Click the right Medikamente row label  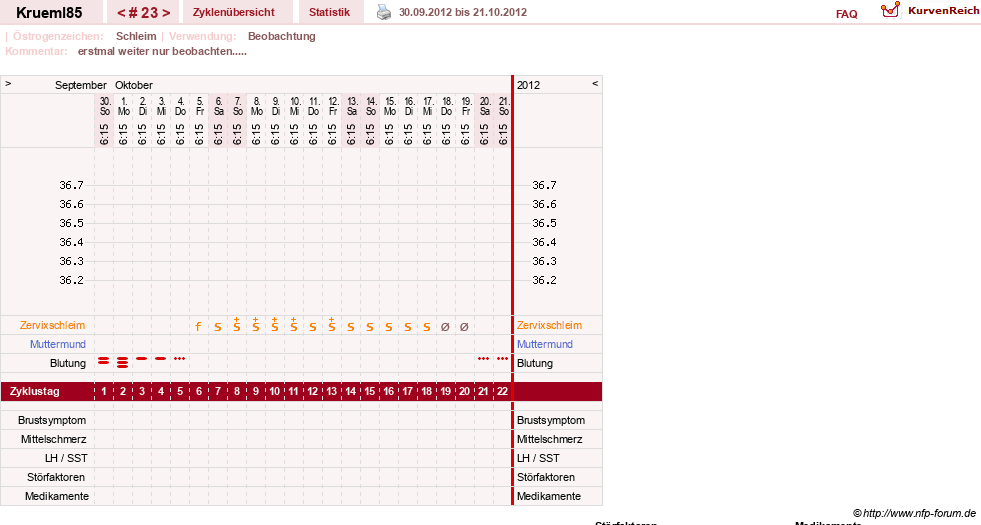pyautogui.click(x=549, y=496)
